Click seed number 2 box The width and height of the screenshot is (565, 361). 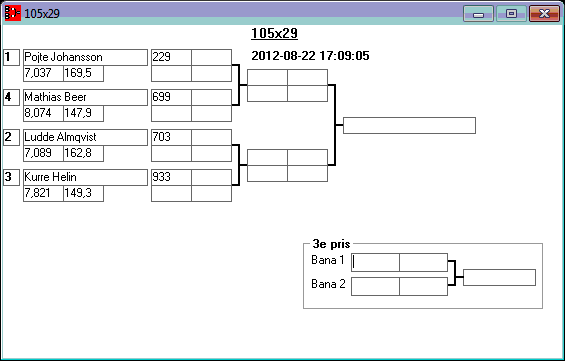[12, 138]
